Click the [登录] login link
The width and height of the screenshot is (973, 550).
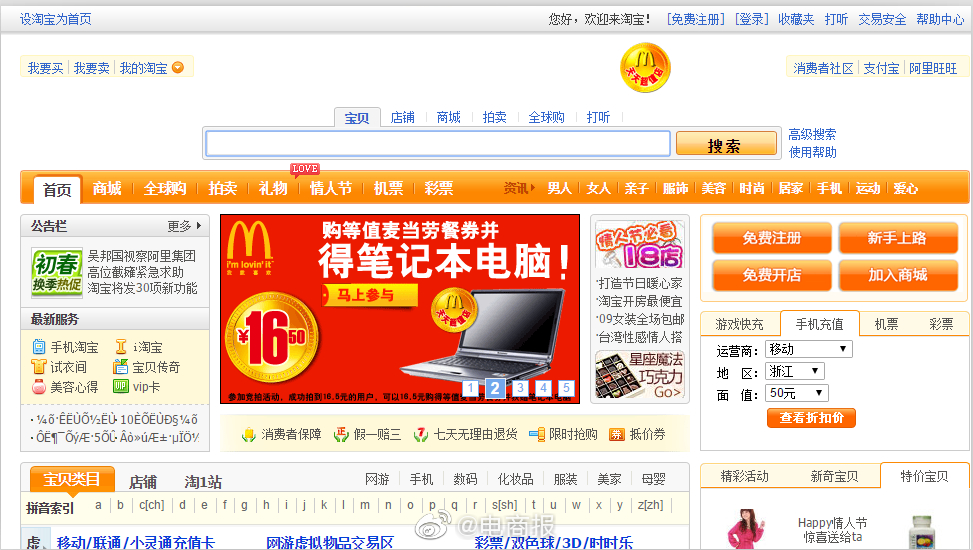coord(751,19)
